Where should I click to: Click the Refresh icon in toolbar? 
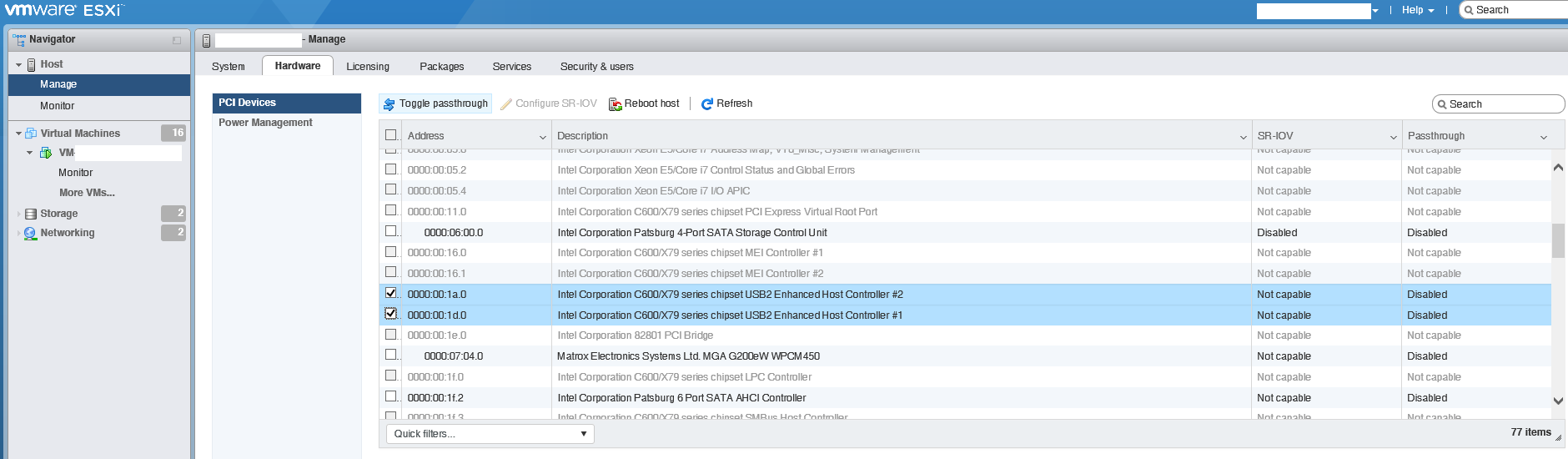tap(707, 104)
